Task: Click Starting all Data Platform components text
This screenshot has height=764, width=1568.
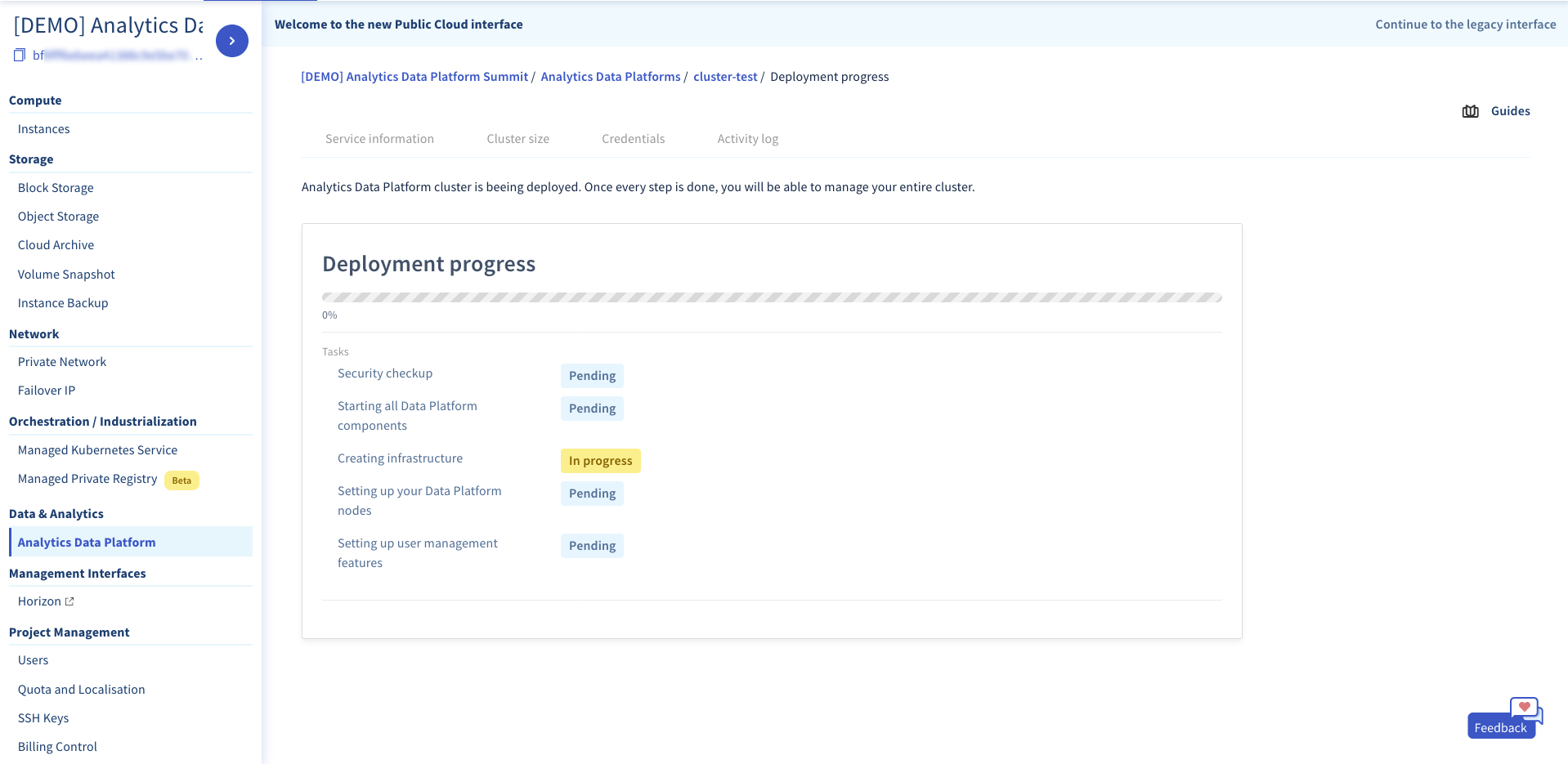Action: [x=407, y=416]
